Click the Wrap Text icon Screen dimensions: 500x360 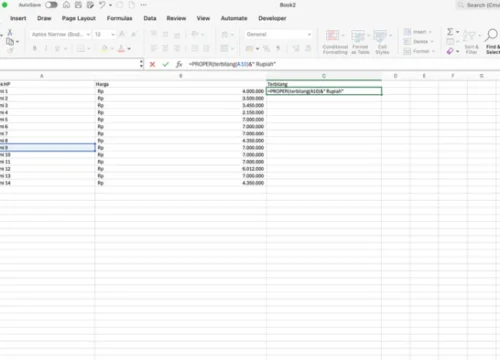(x=225, y=34)
